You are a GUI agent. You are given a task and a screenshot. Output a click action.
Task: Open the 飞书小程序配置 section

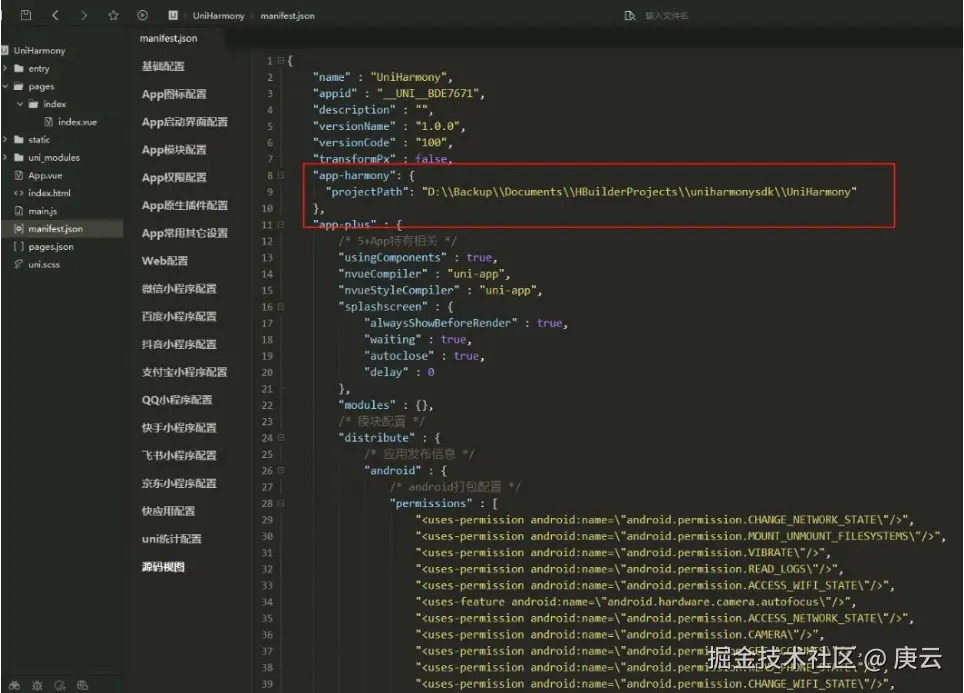[x=179, y=455]
